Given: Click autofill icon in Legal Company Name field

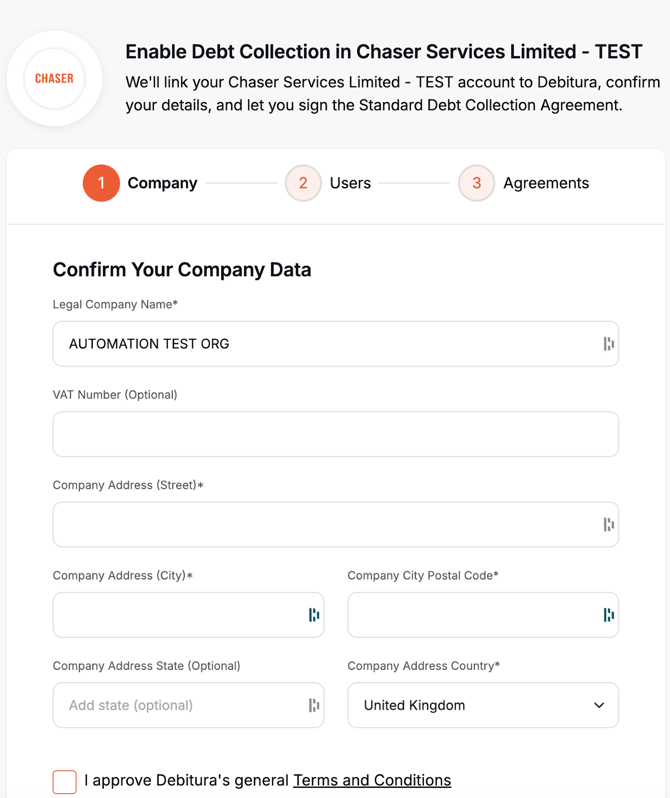Looking at the screenshot, I should click(608, 344).
